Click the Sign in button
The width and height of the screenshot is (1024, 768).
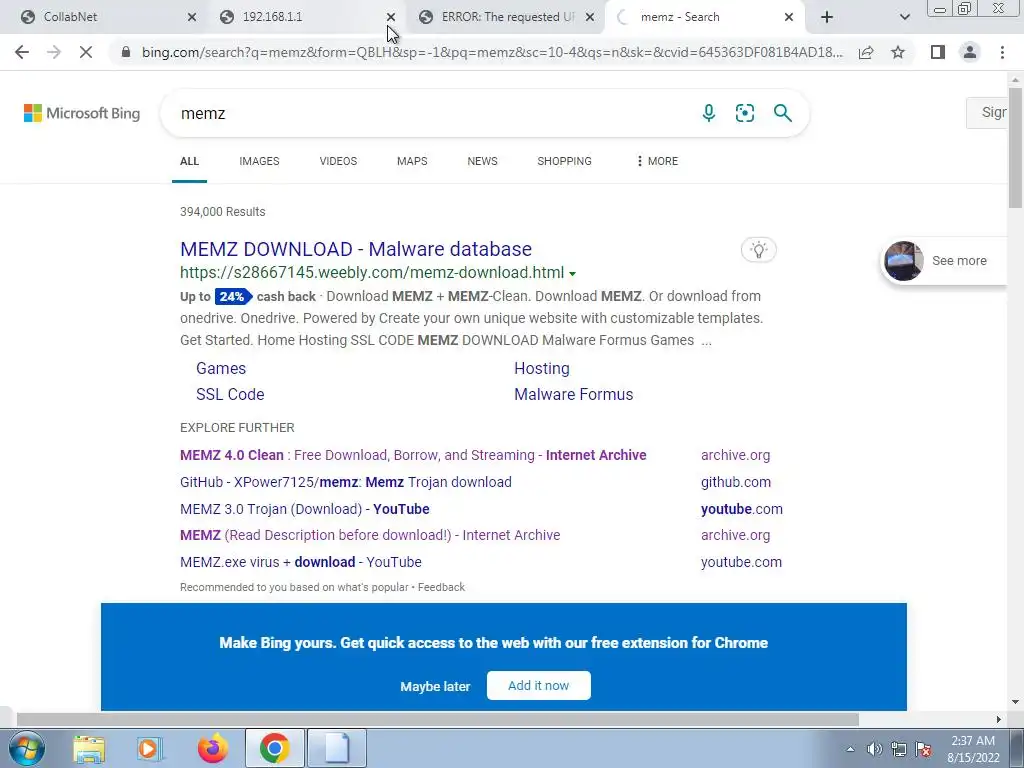pos(988,112)
